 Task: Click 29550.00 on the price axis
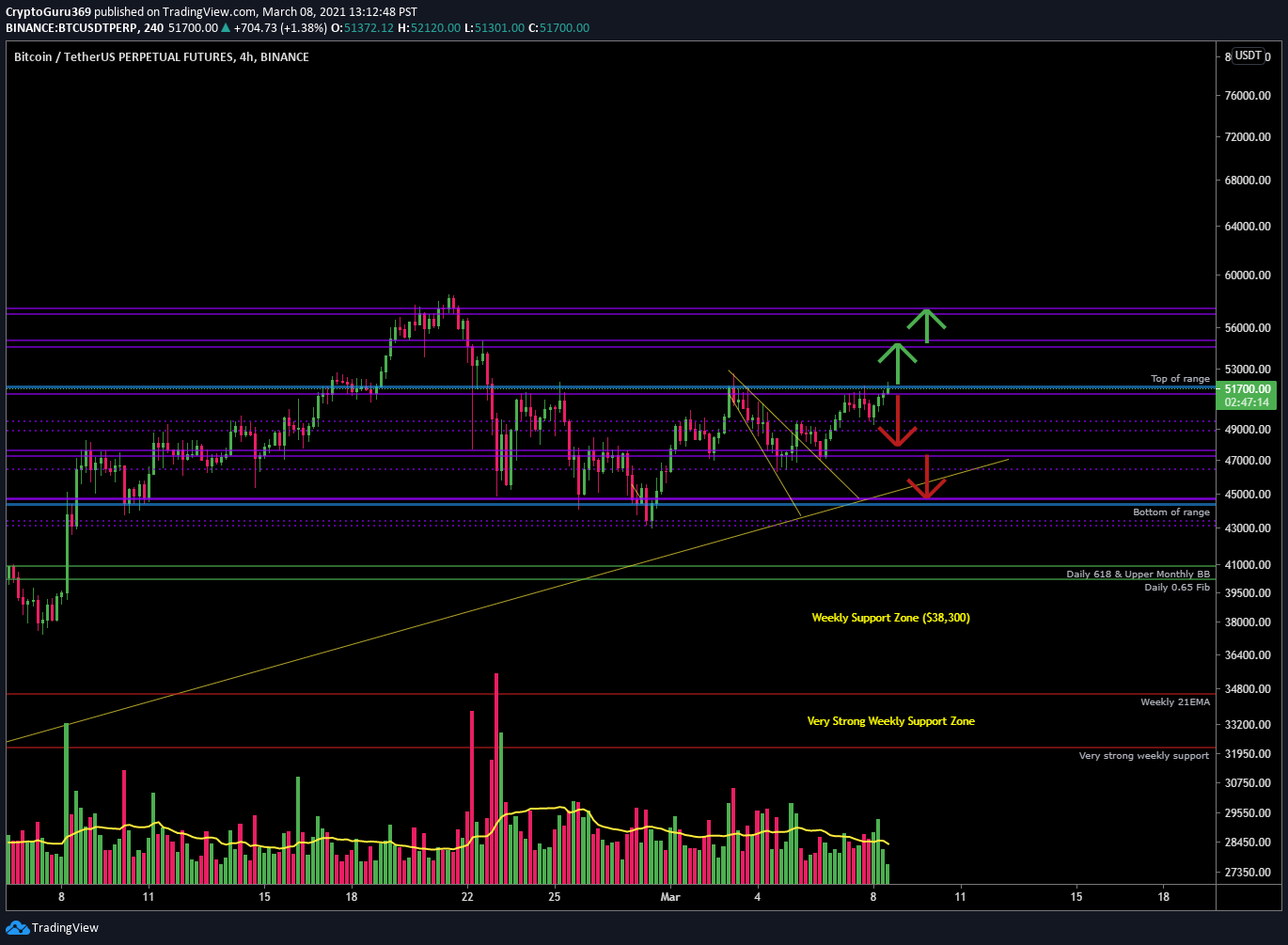pos(1246,813)
